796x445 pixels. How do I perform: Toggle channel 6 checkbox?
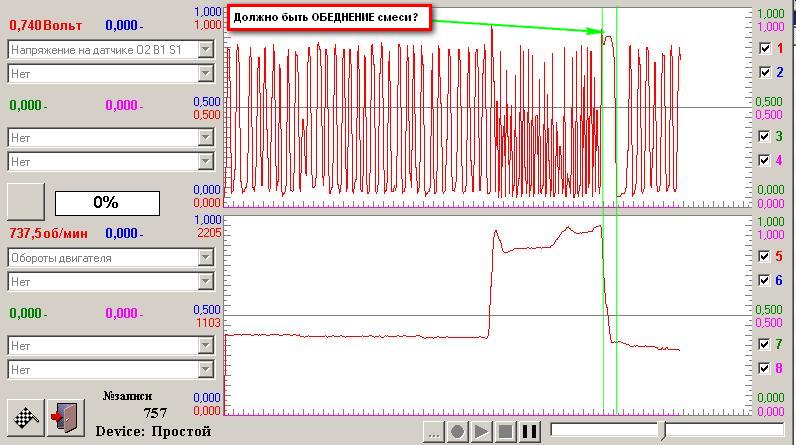tap(765, 280)
